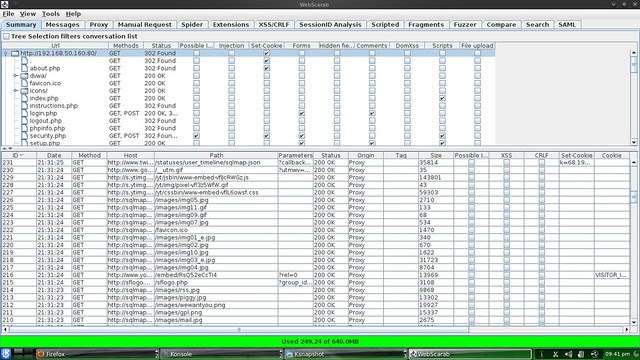Click the green memory usage bar
This screenshot has width=640, height=360.
click(x=320, y=342)
